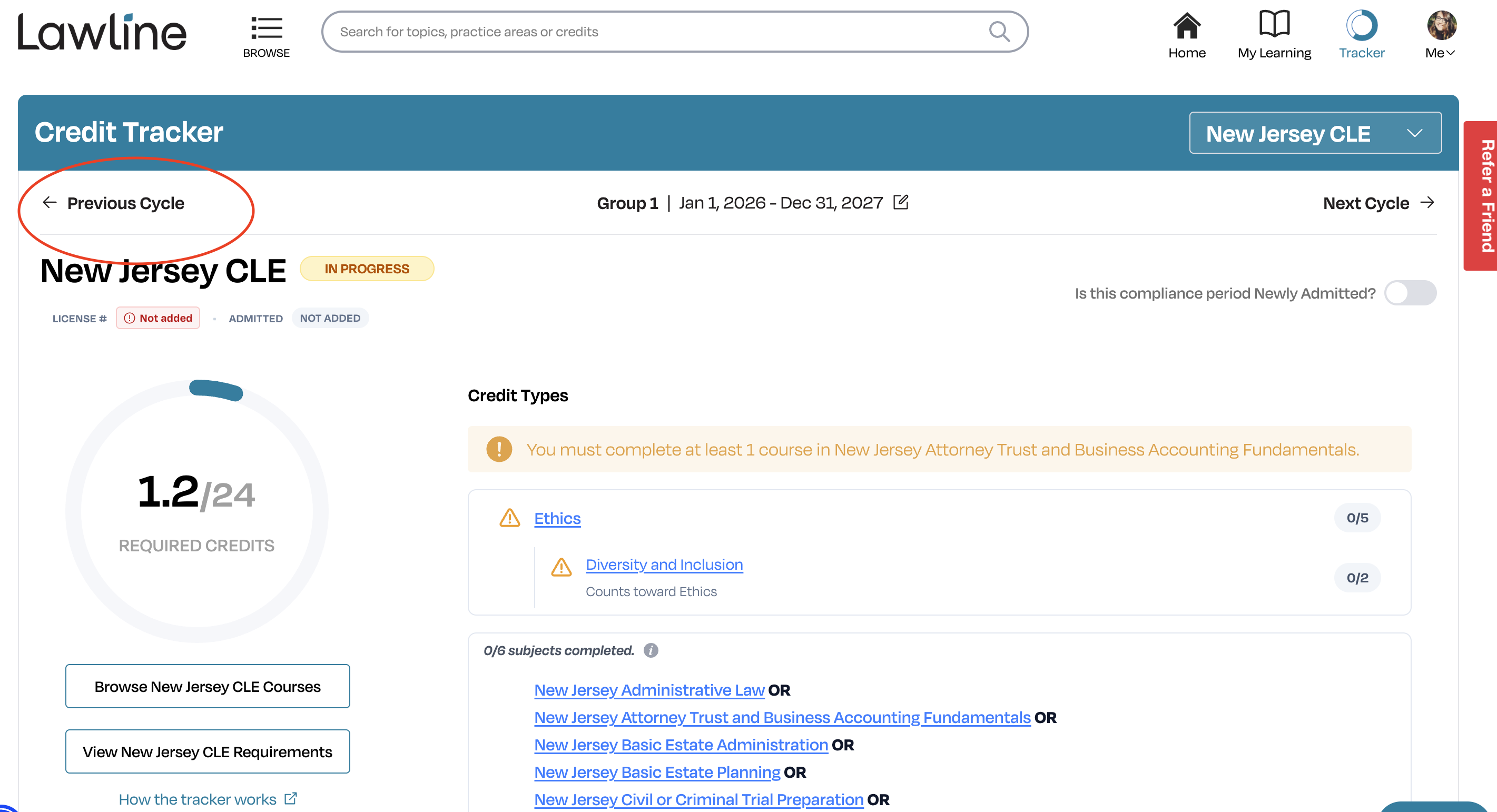This screenshot has width=1497, height=812.
Task: Open My Learning book icon
Action: (x=1274, y=24)
